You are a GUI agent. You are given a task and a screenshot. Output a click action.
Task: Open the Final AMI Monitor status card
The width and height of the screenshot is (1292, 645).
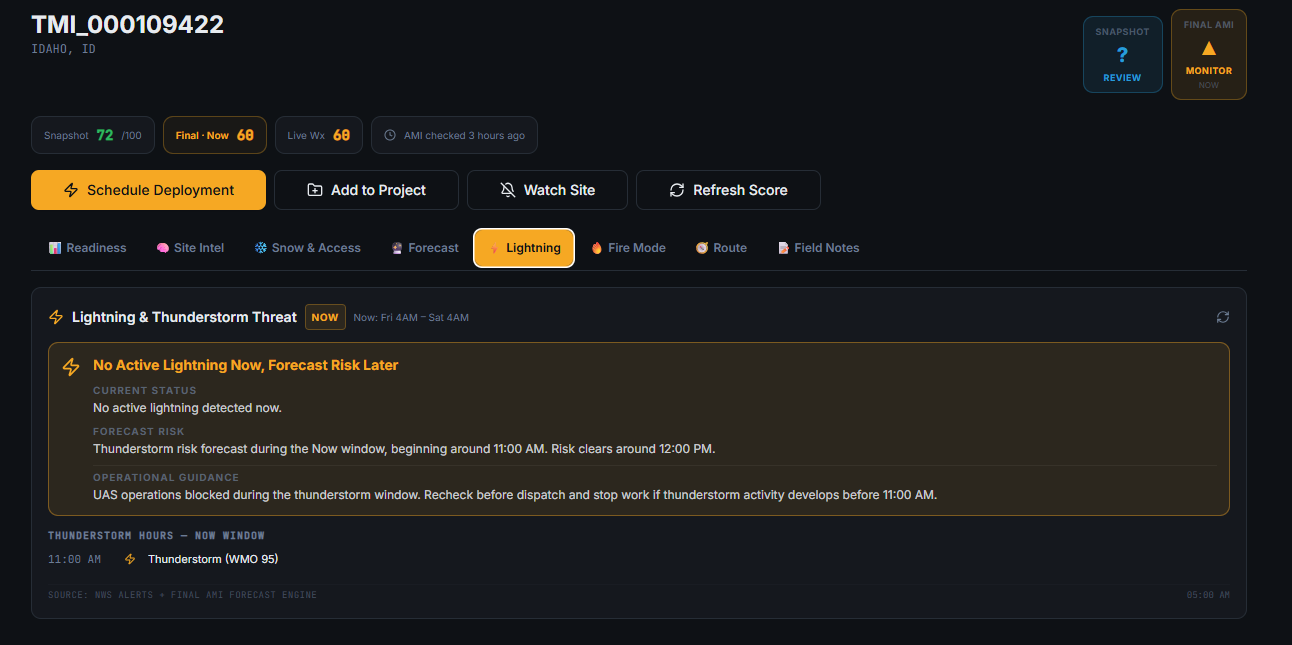pos(1209,54)
